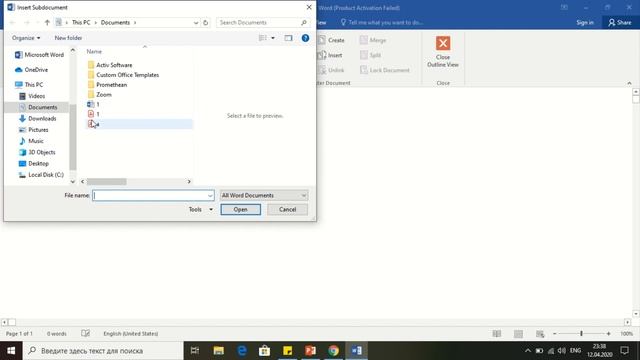Select This PC in navigation pane

29,84
